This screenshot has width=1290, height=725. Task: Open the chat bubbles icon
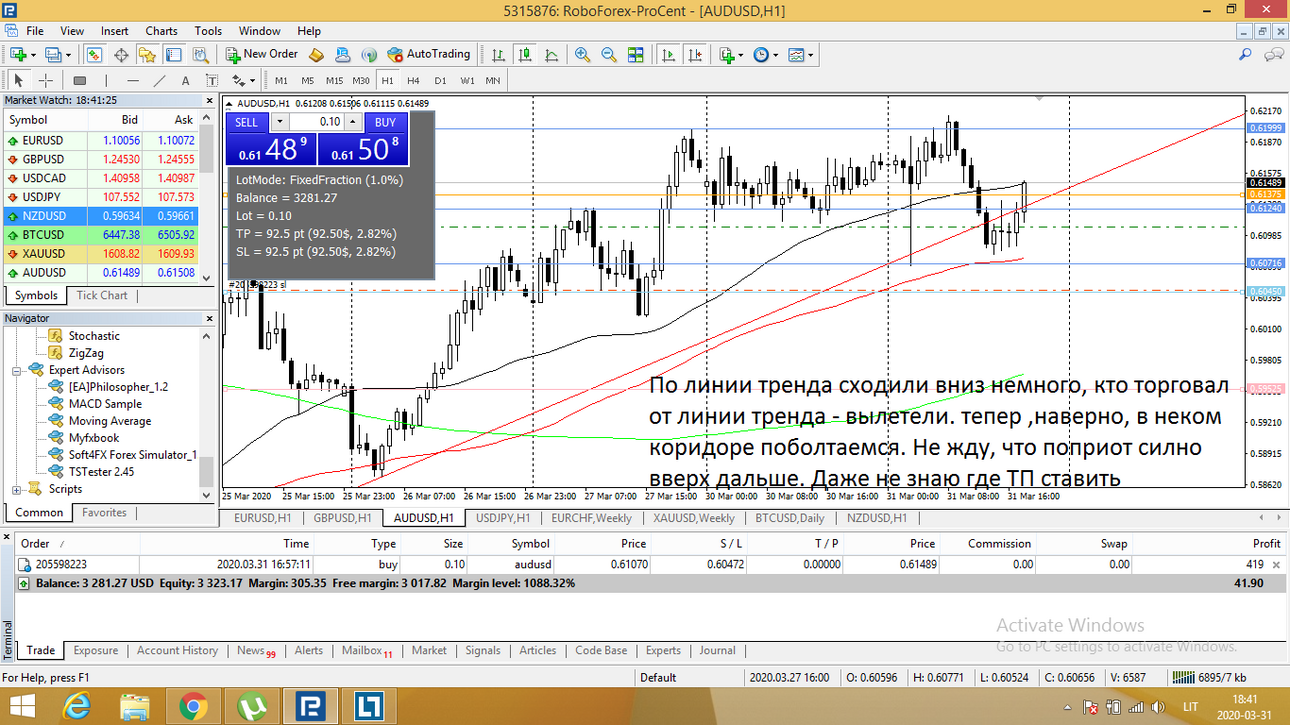coord(1274,55)
